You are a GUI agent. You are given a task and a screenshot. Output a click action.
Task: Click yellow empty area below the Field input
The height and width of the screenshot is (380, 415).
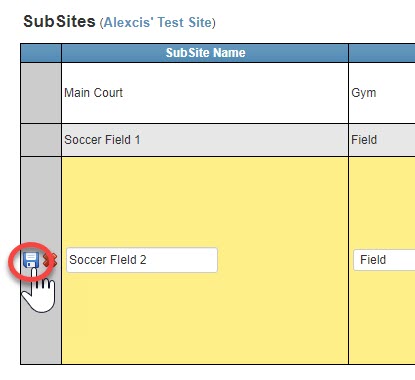[x=382, y=318]
